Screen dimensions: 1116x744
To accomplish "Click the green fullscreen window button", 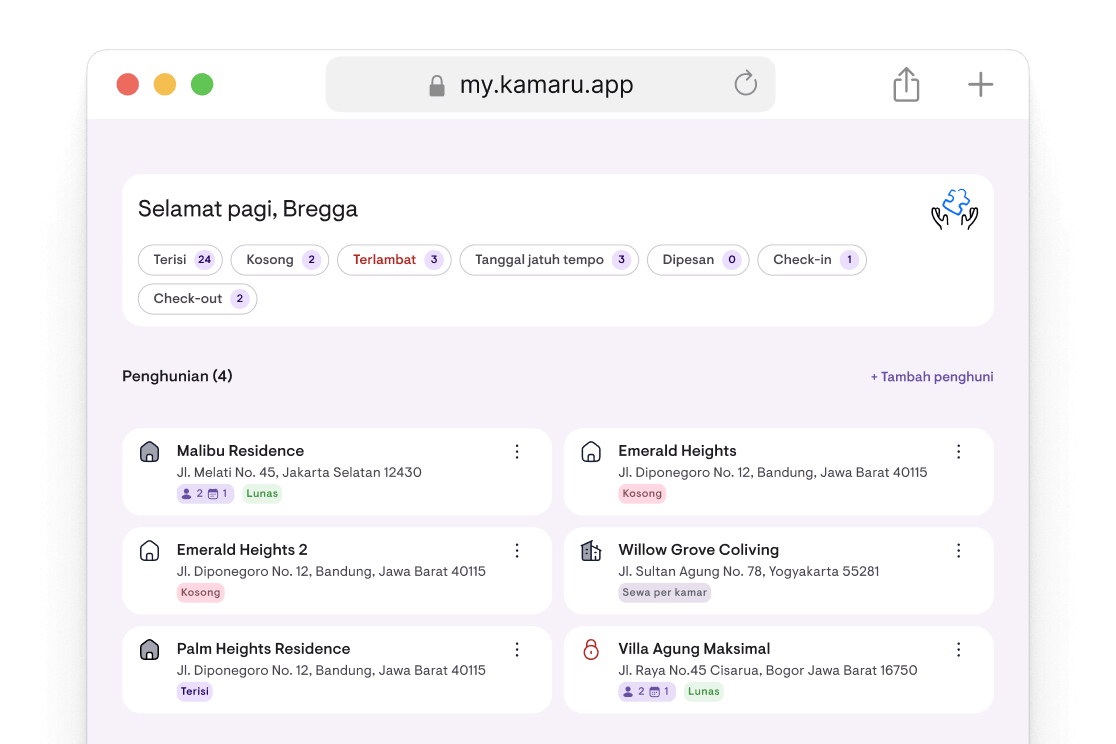I will coord(202,84).
